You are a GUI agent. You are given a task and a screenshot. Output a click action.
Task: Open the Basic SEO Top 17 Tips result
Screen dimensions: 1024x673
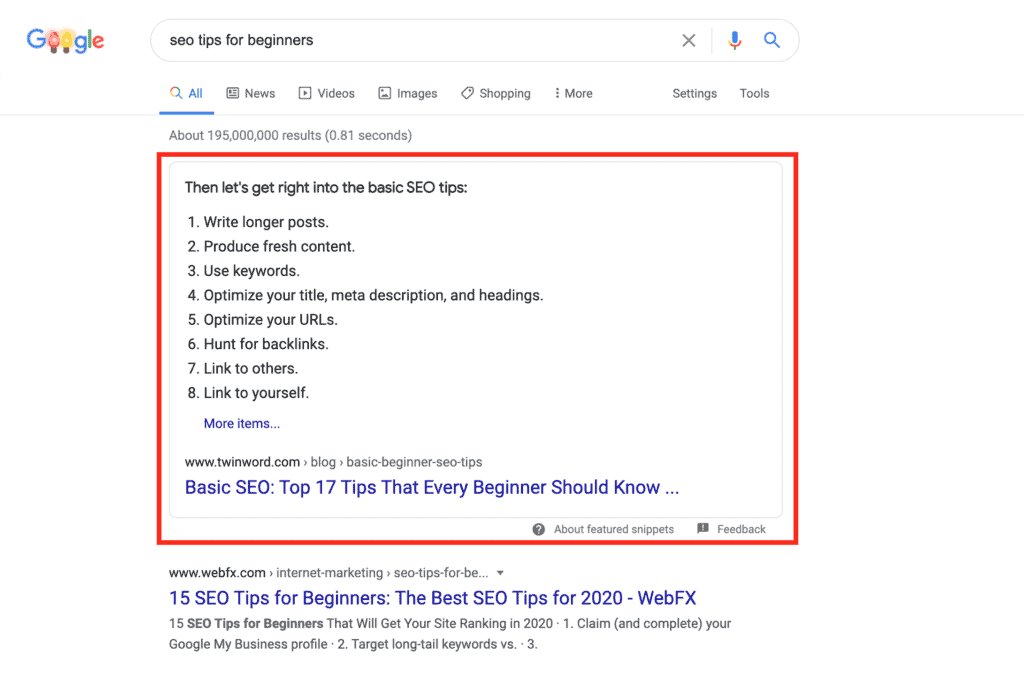431,488
